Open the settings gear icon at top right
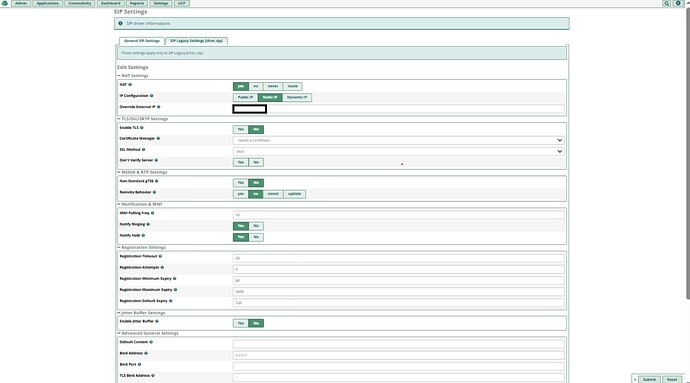Viewport: 690px width, 383px height. click(x=678, y=3)
